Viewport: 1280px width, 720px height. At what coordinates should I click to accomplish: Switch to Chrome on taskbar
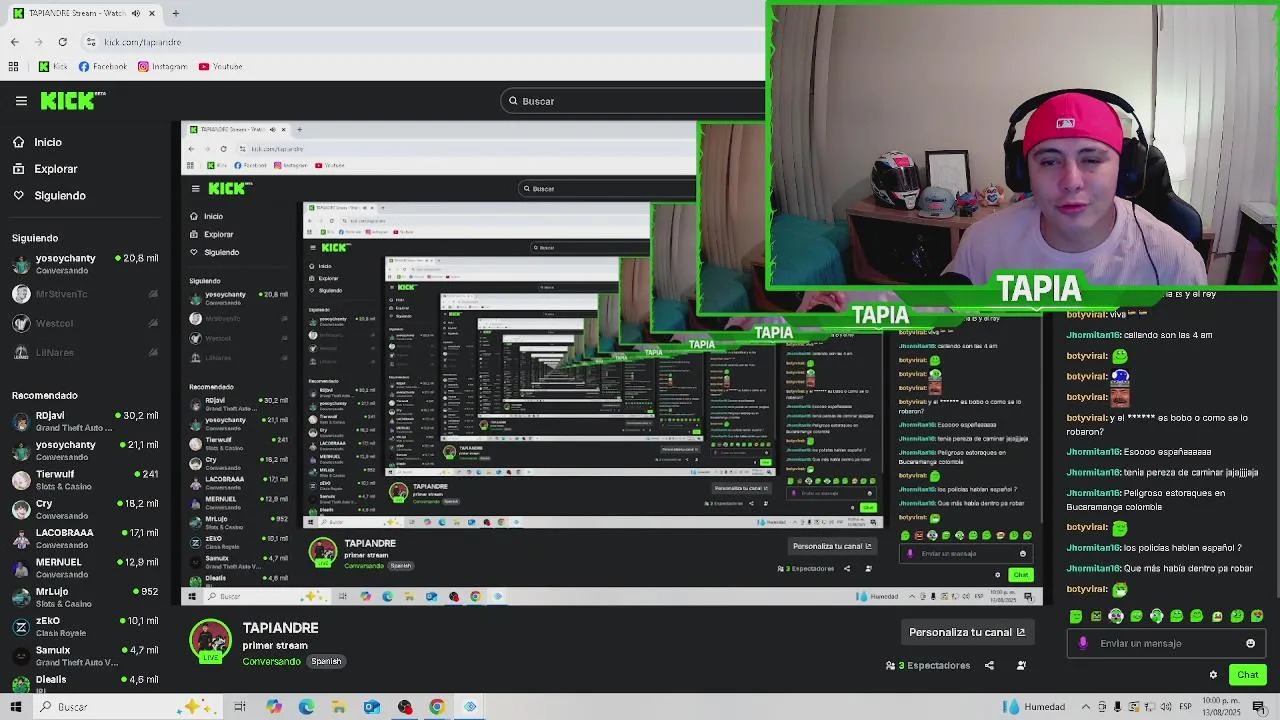437,707
